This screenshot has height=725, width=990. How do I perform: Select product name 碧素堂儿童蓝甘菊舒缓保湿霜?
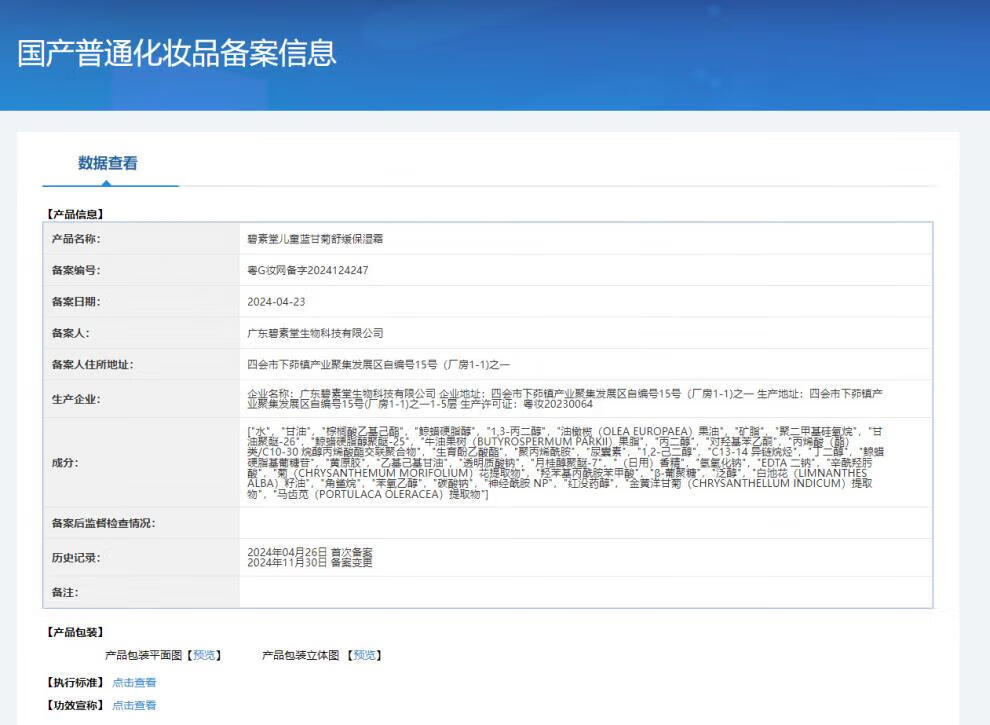pyautogui.click(x=315, y=239)
